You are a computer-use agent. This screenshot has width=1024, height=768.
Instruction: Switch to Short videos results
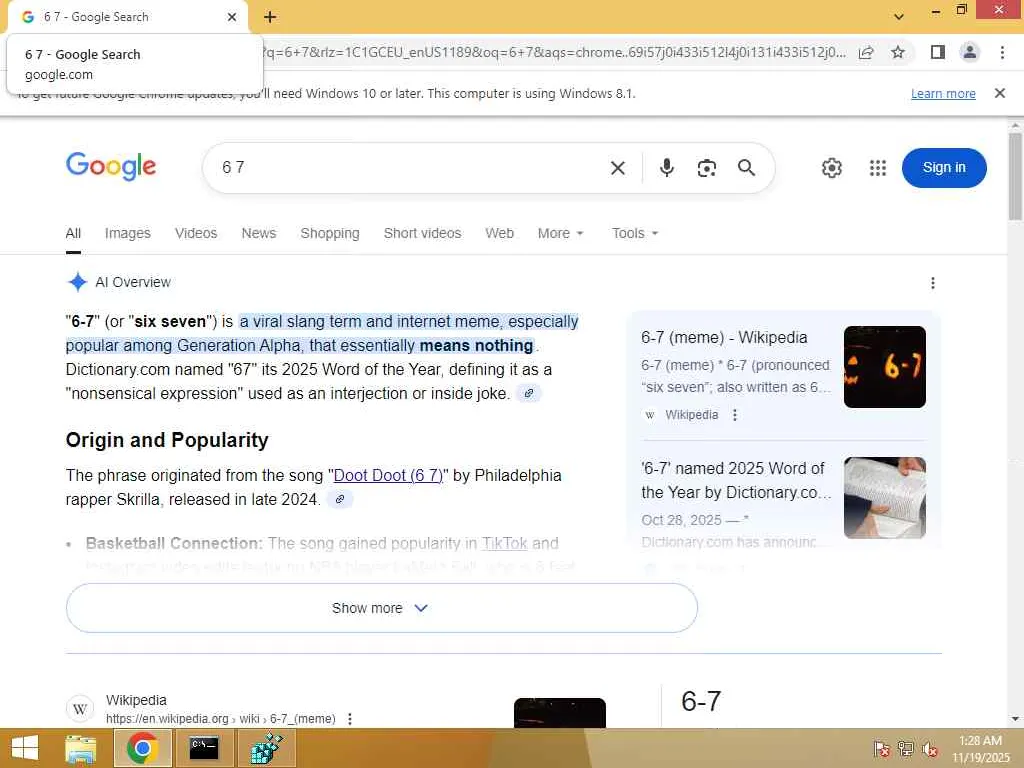coord(422,233)
